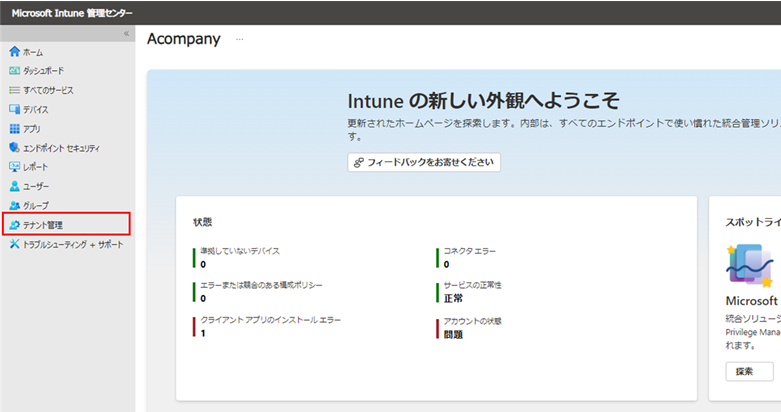781x412 pixels.
Task: Click コネクタ エラー status link
Action: (470, 251)
